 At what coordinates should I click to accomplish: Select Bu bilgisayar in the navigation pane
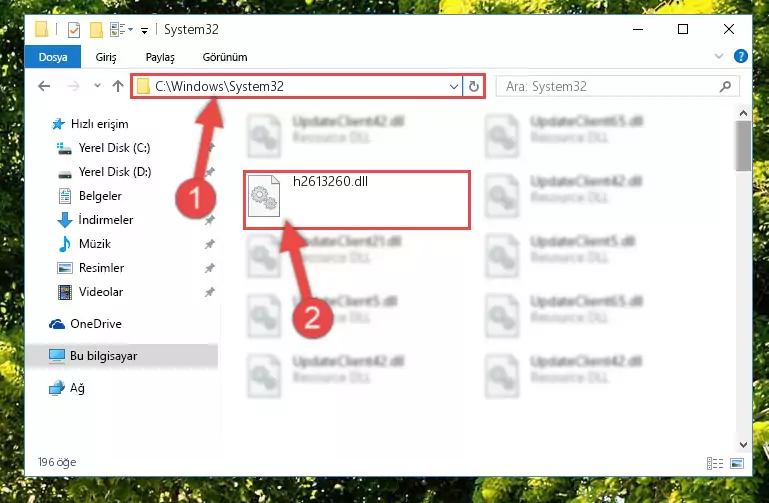coord(122,356)
